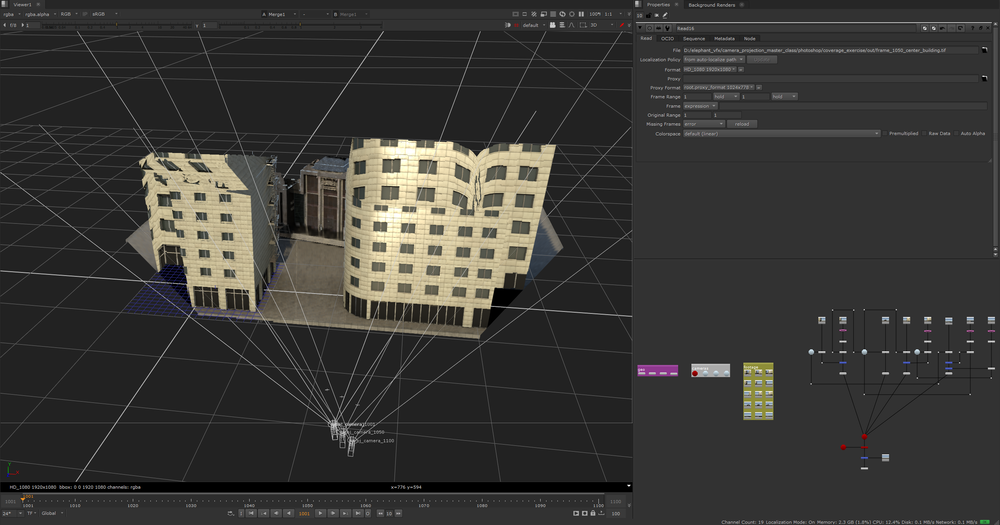The image size is (1000, 525).
Task: Expand the Missing Frames error dropdown
Action: pyautogui.click(x=703, y=124)
